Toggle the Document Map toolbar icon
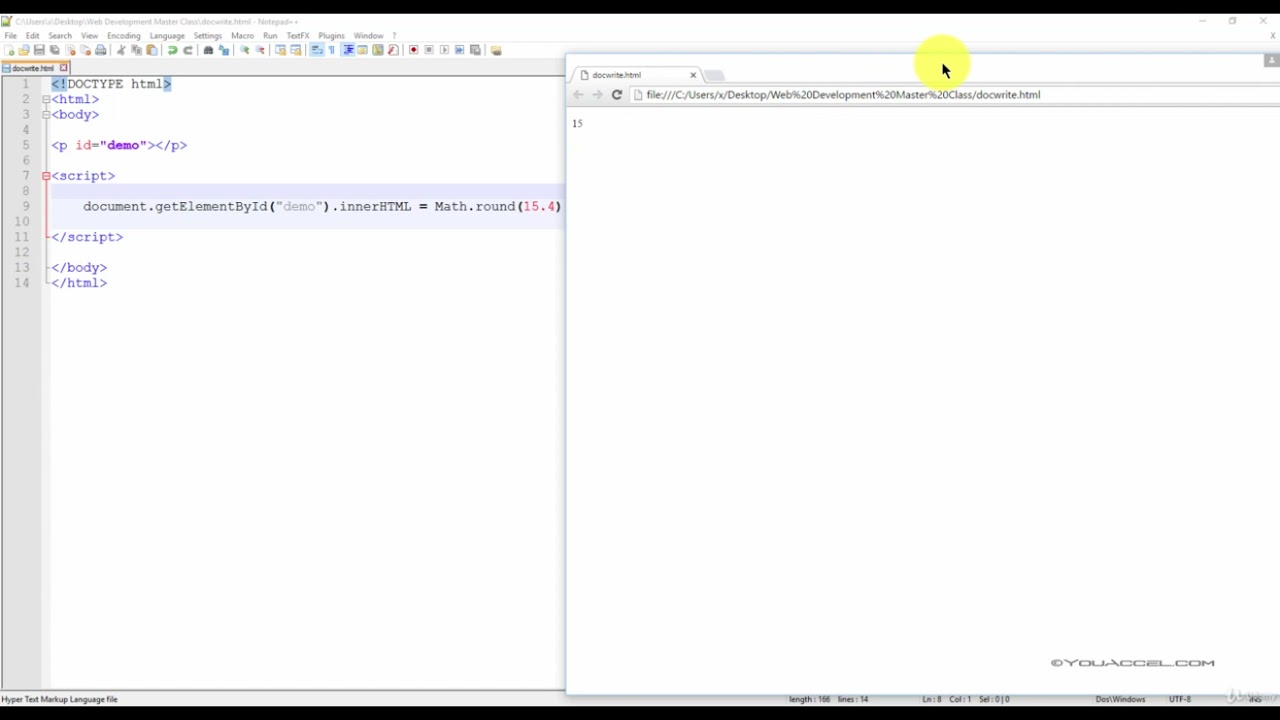 tap(378, 50)
